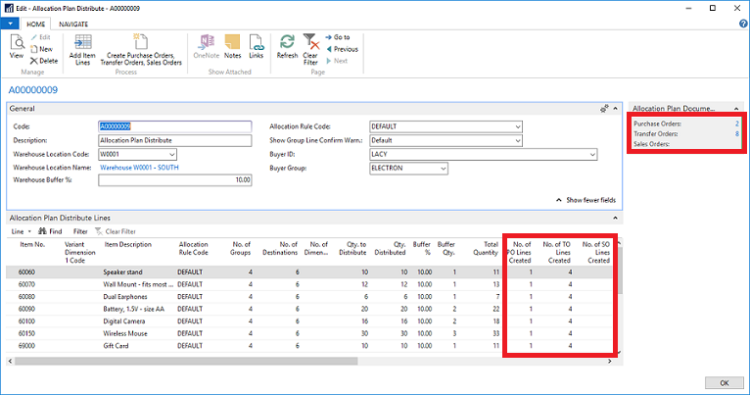Create a New record from ribbon
Viewport: 750px width, 395px height.
42,49
